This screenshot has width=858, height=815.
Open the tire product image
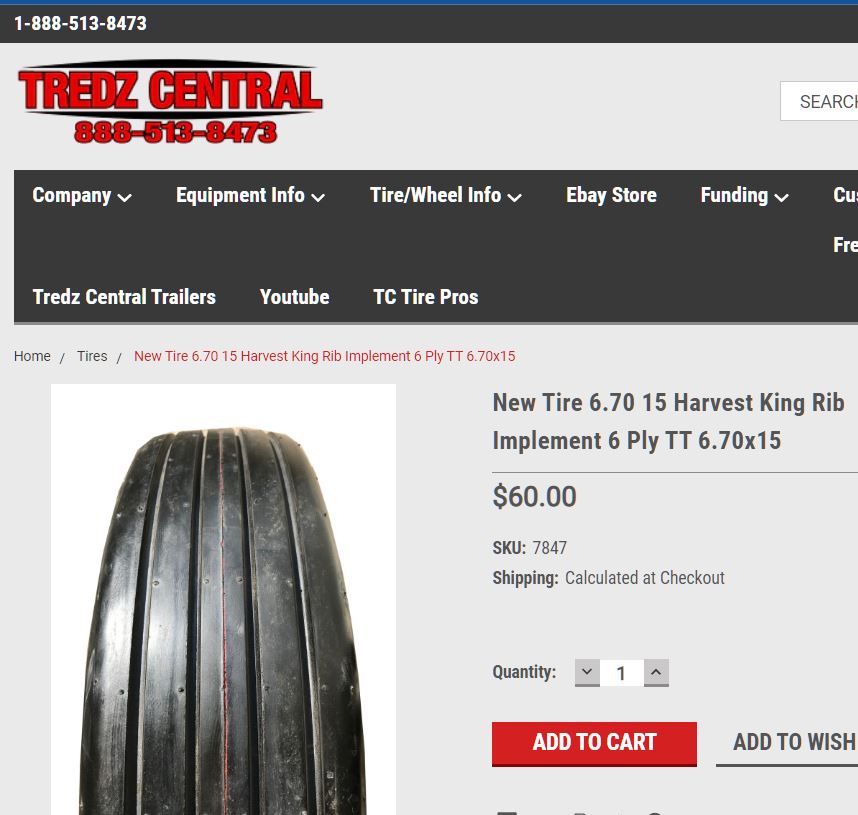(x=223, y=599)
